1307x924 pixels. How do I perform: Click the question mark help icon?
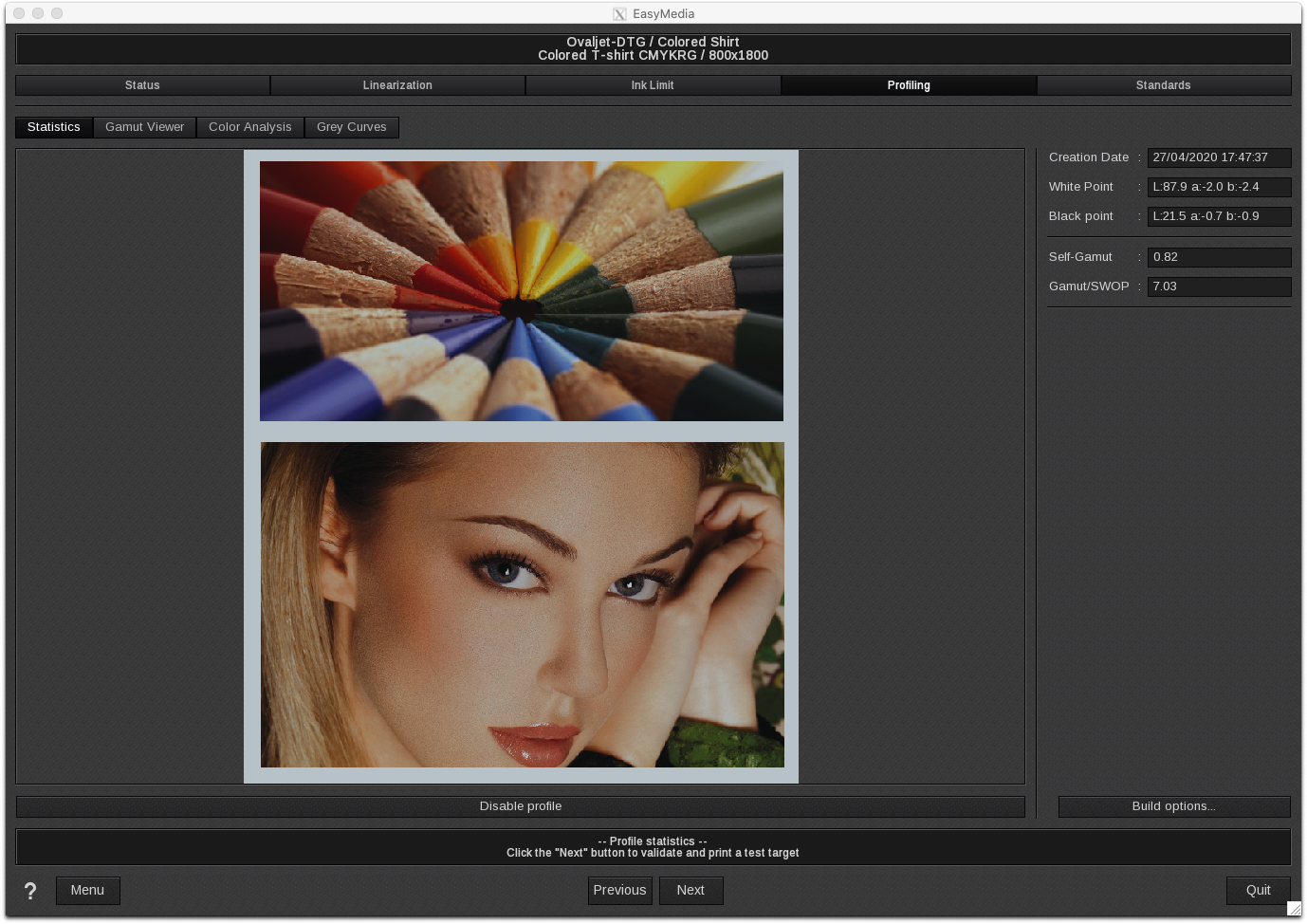coord(30,891)
